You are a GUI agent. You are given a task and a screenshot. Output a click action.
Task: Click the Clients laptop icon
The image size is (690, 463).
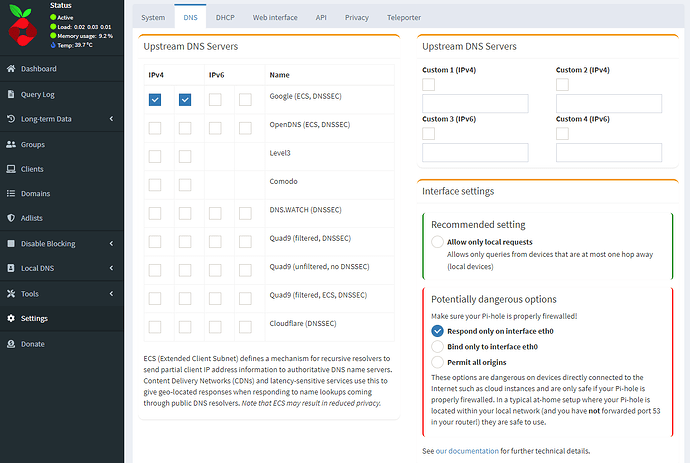click(11, 169)
